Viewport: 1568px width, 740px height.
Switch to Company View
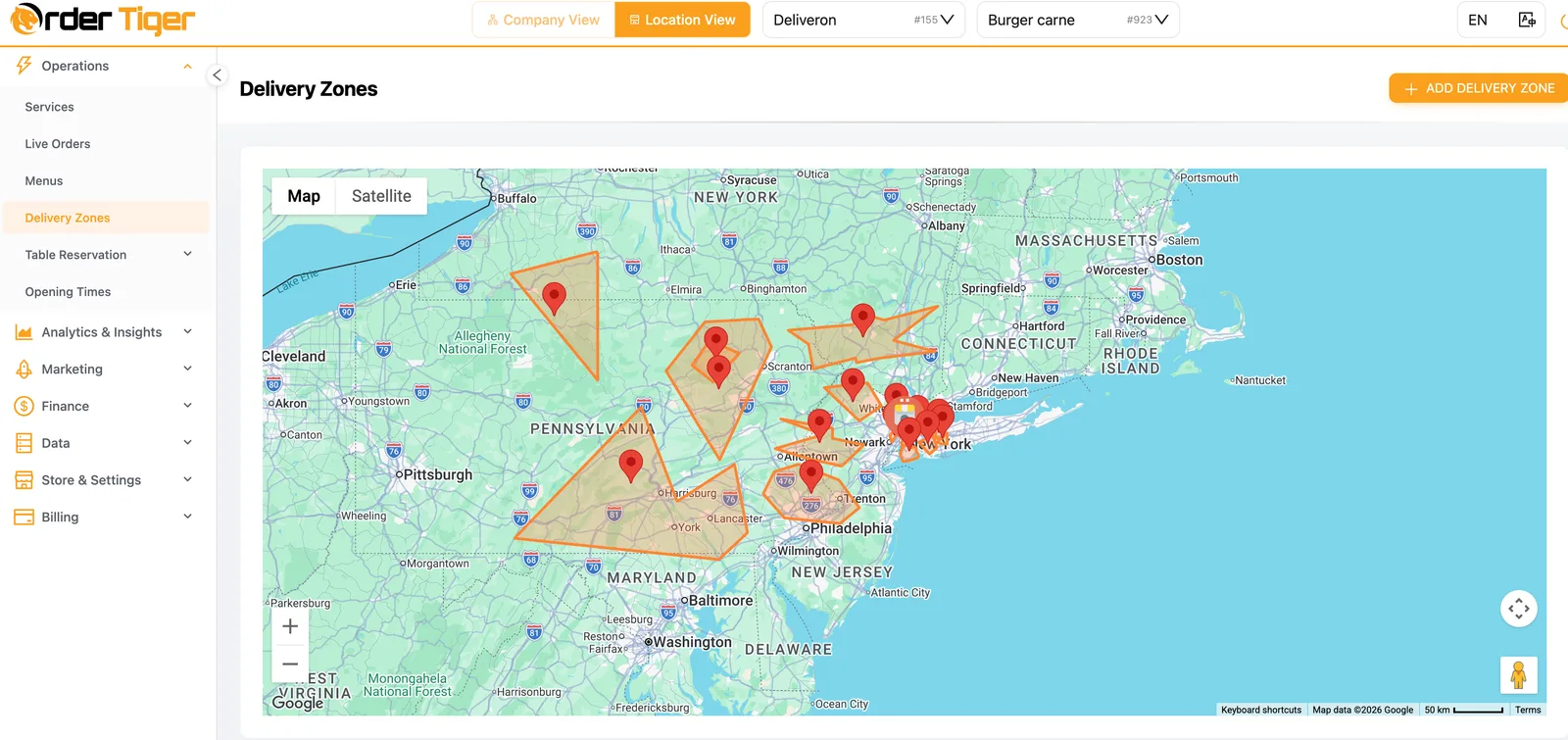coord(544,20)
